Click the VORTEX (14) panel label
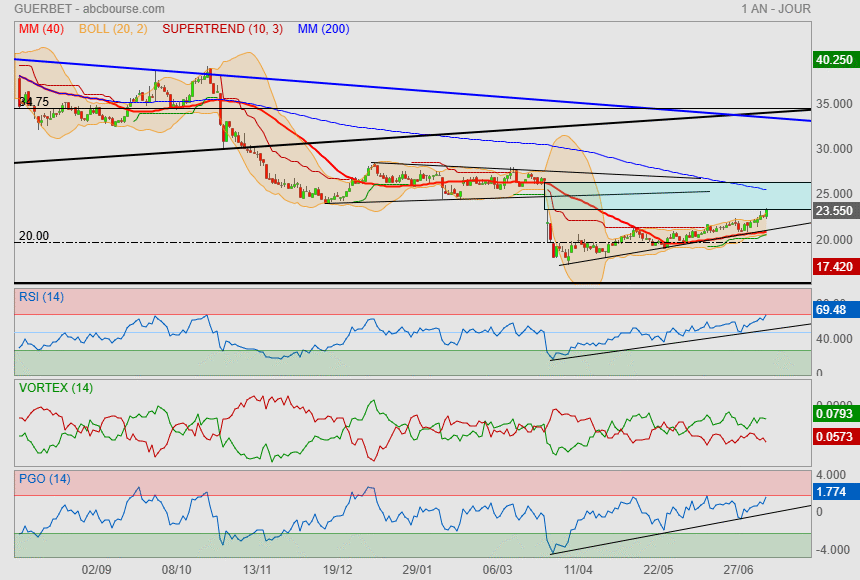Image resolution: width=860 pixels, height=580 pixels. (x=55, y=387)
